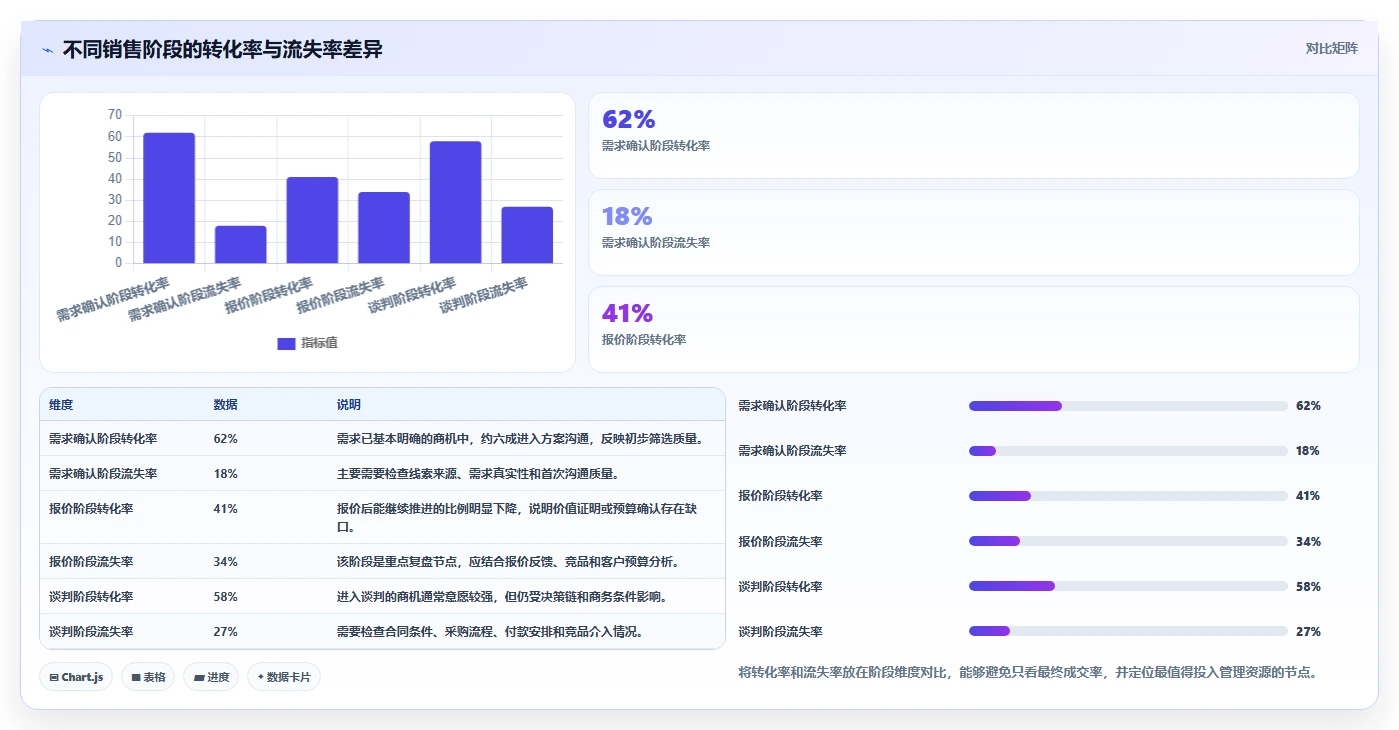Click the y-axis value 70 in the chart
The height and width of the screenshot is (730, 1399).
pyautogui.click(x=115, y=115)
